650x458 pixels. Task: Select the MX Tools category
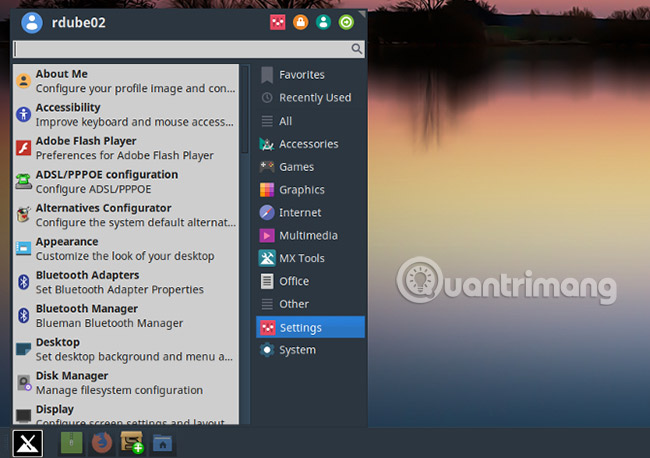tap(301, 258)
